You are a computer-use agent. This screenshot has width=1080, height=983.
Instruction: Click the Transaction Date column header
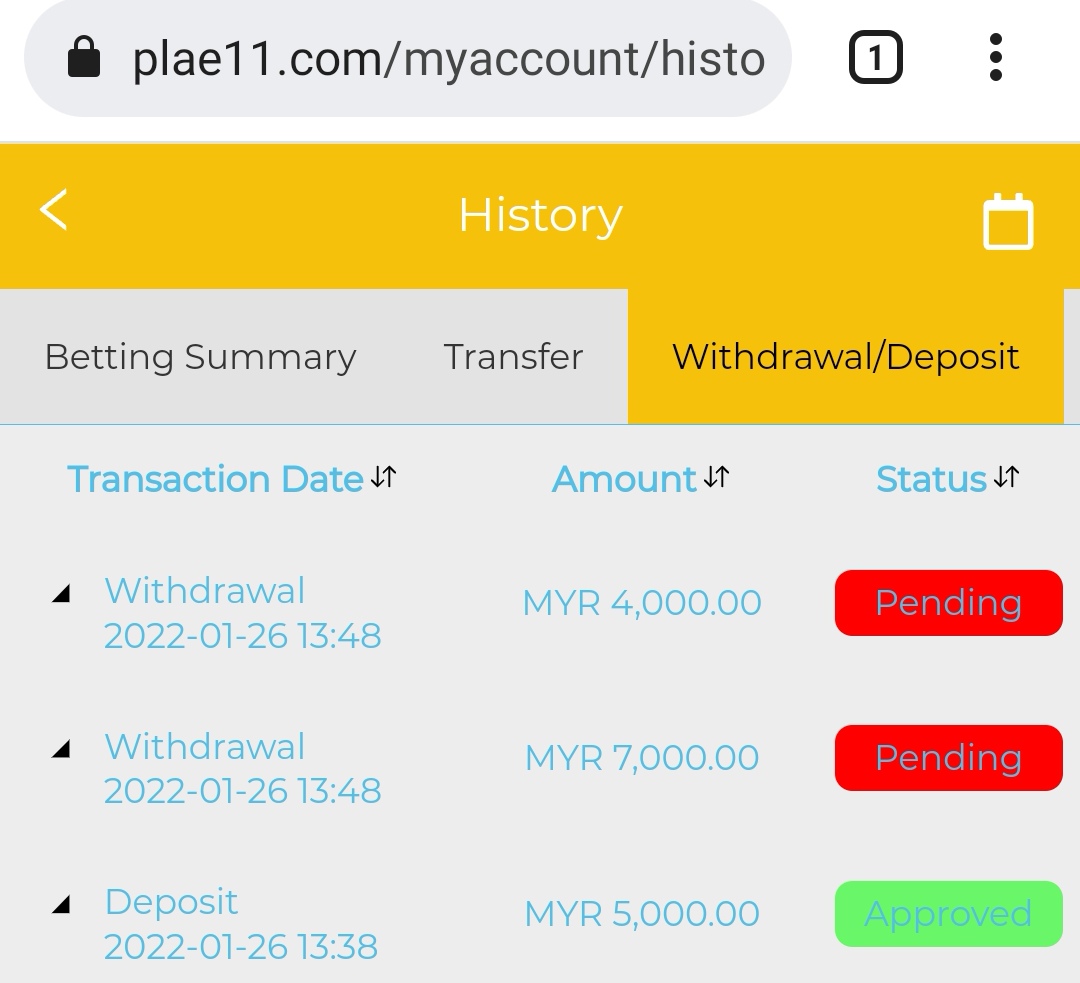coord(215,479)
